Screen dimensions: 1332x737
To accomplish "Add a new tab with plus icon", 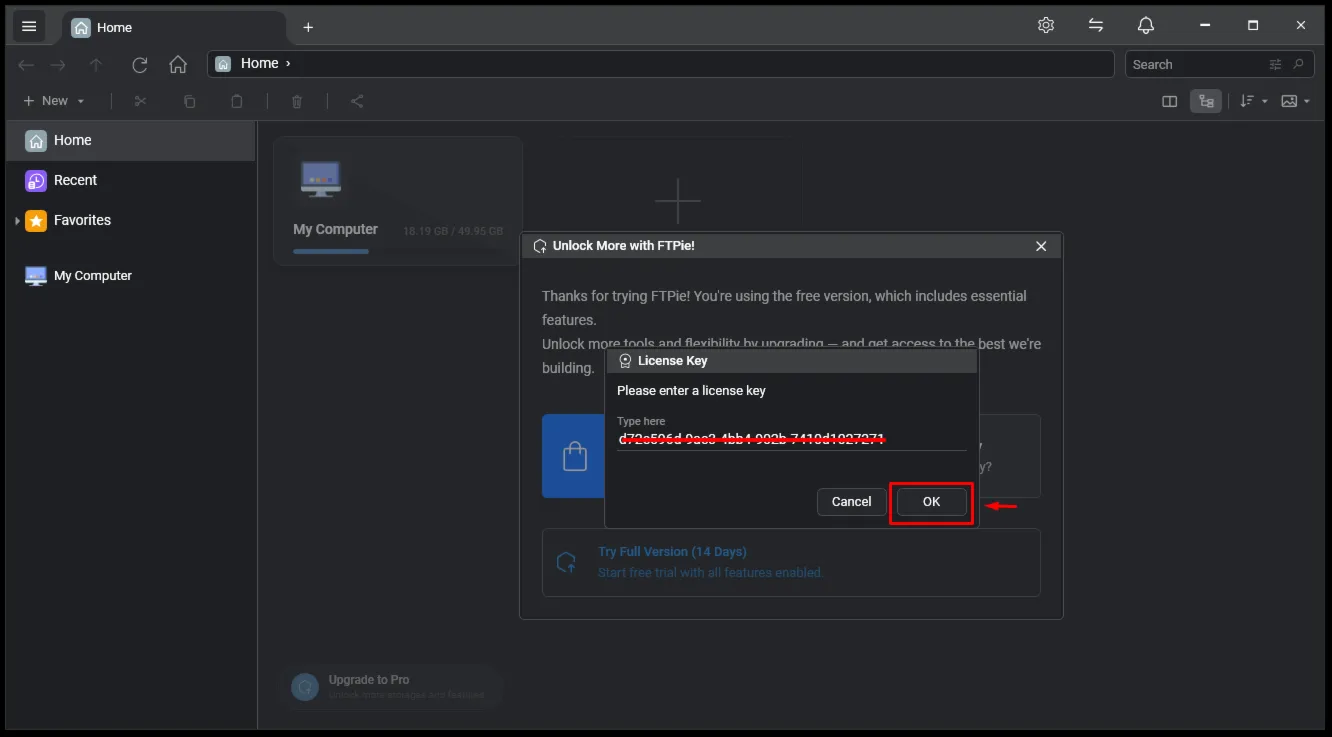I will point(308,28).
